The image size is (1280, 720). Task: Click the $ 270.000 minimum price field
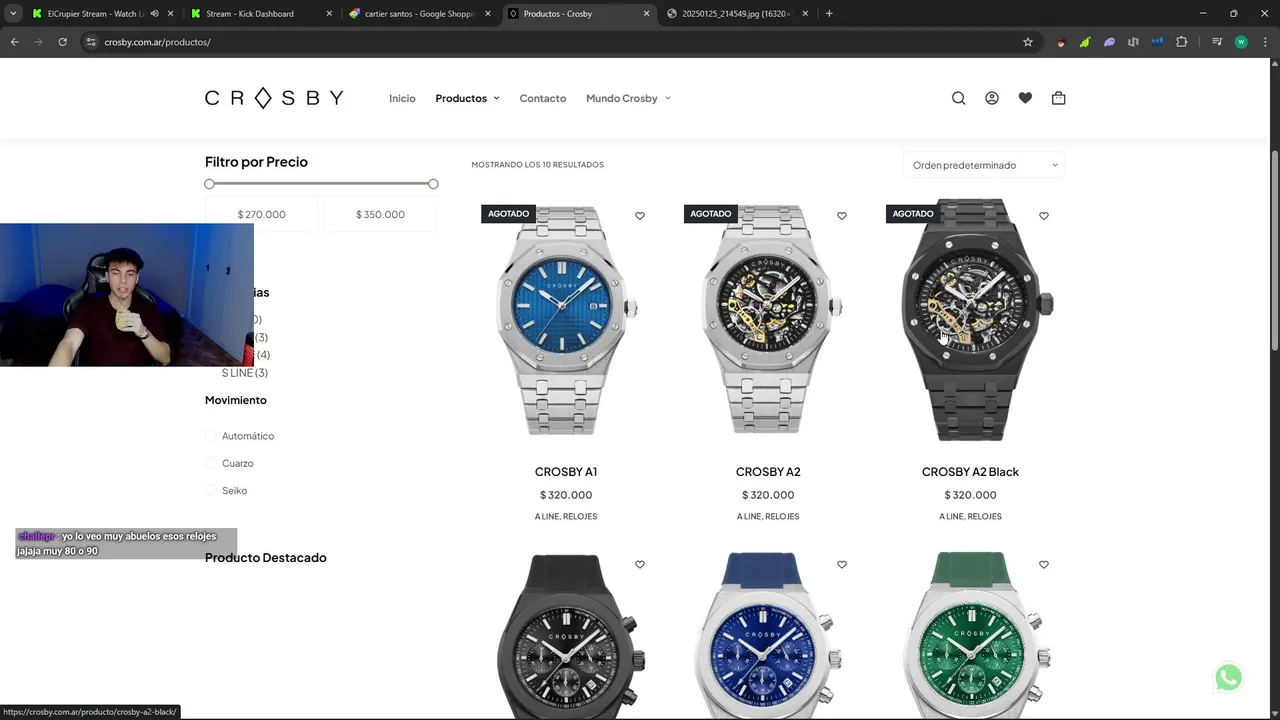pos(261,214)
